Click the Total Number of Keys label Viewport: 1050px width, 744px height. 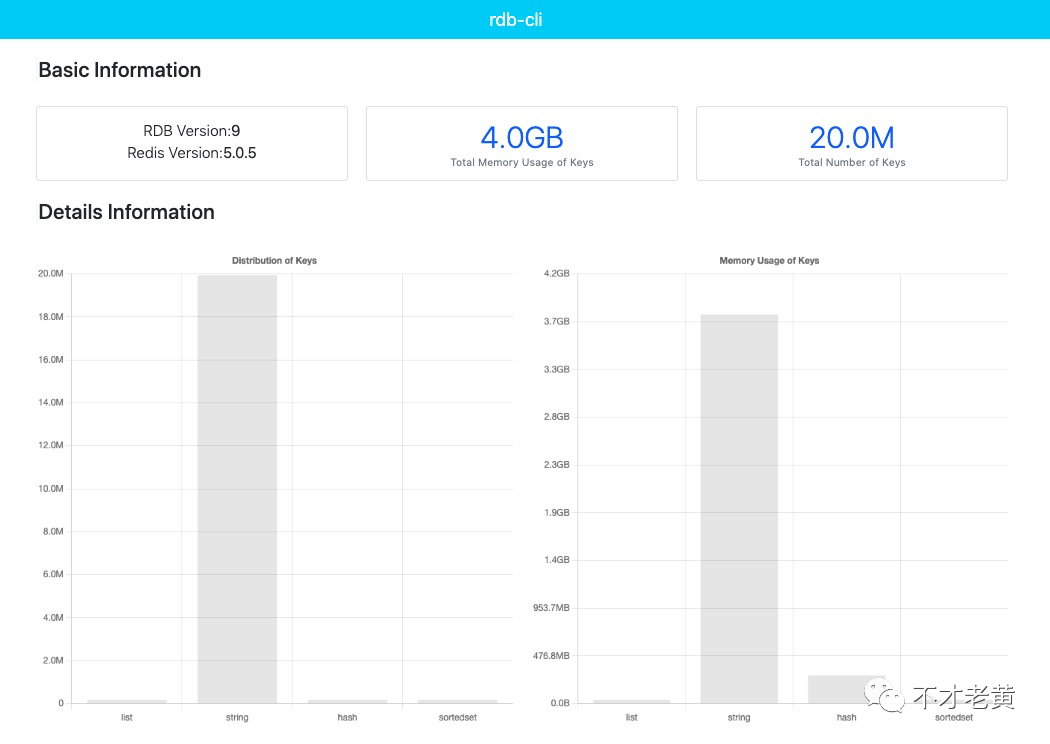tap(851, 162)
